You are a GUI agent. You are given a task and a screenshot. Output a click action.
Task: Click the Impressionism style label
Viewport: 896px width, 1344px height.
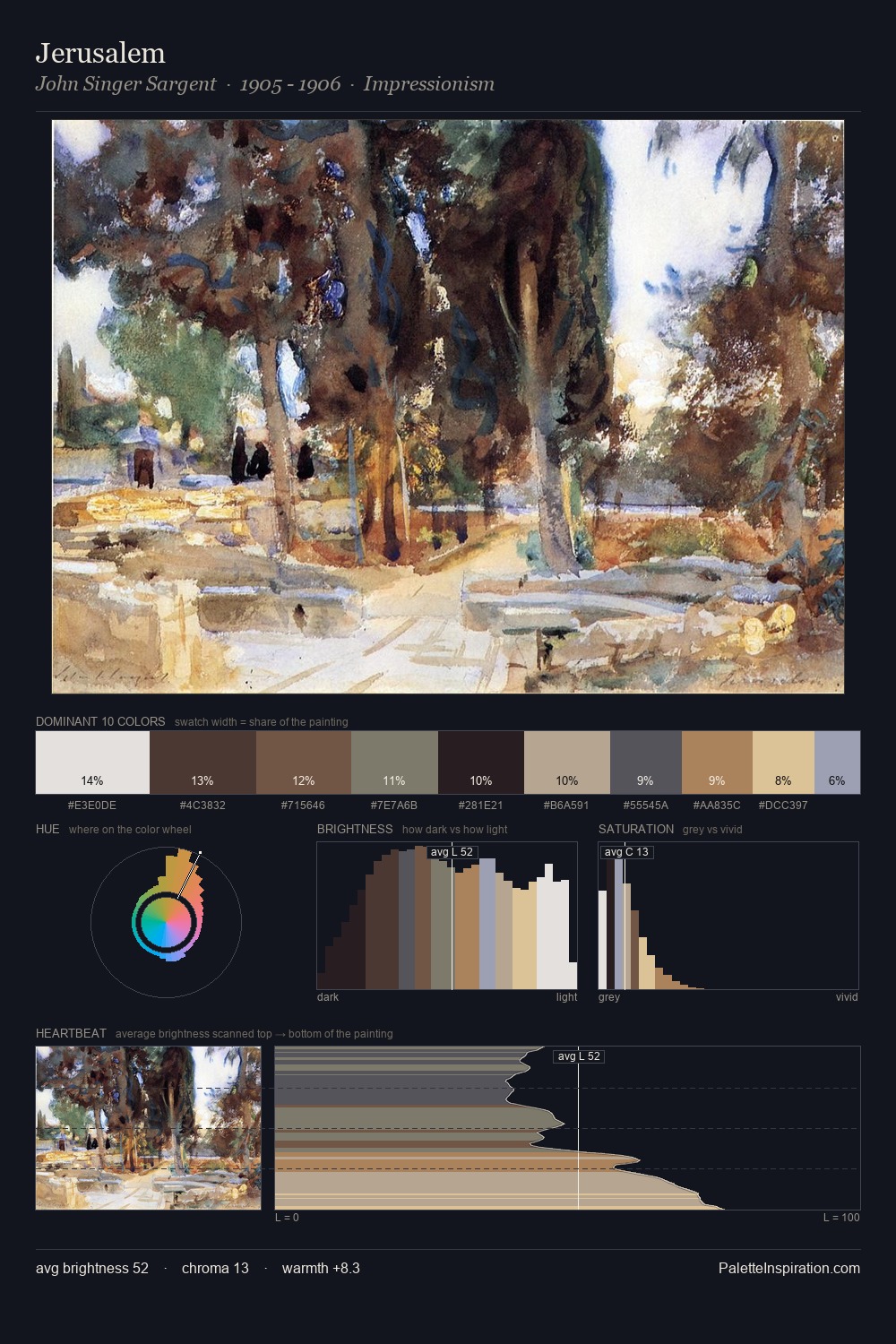pos(429,84)
